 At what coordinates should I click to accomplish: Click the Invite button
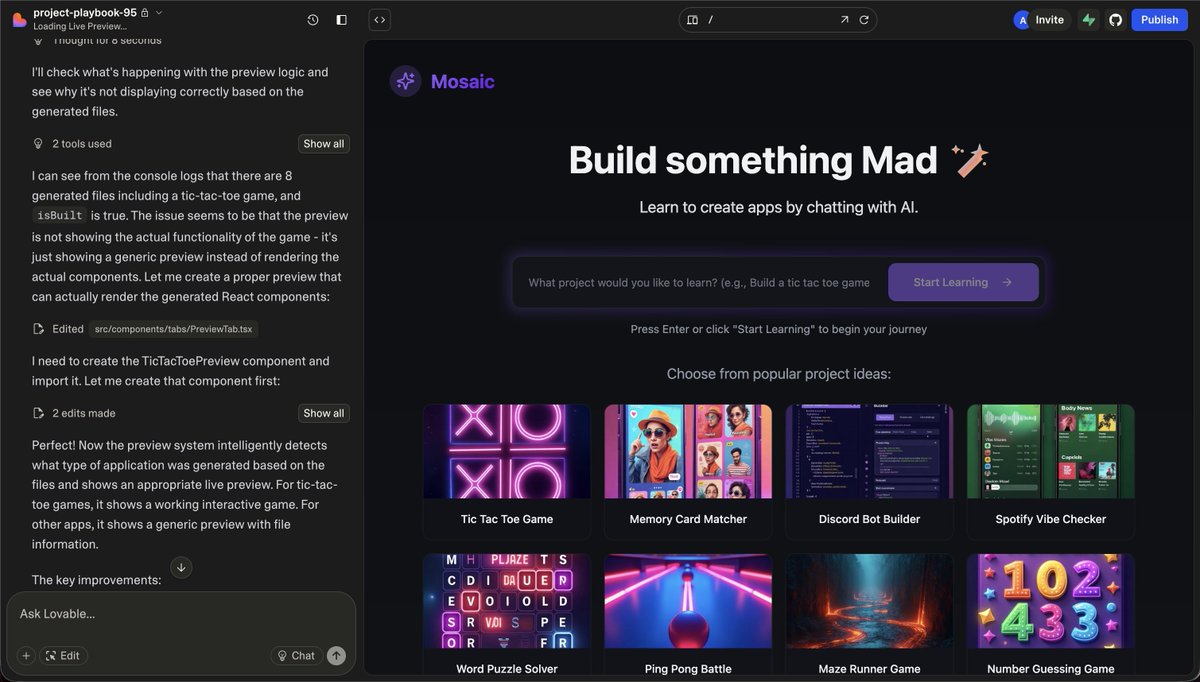1050,19
